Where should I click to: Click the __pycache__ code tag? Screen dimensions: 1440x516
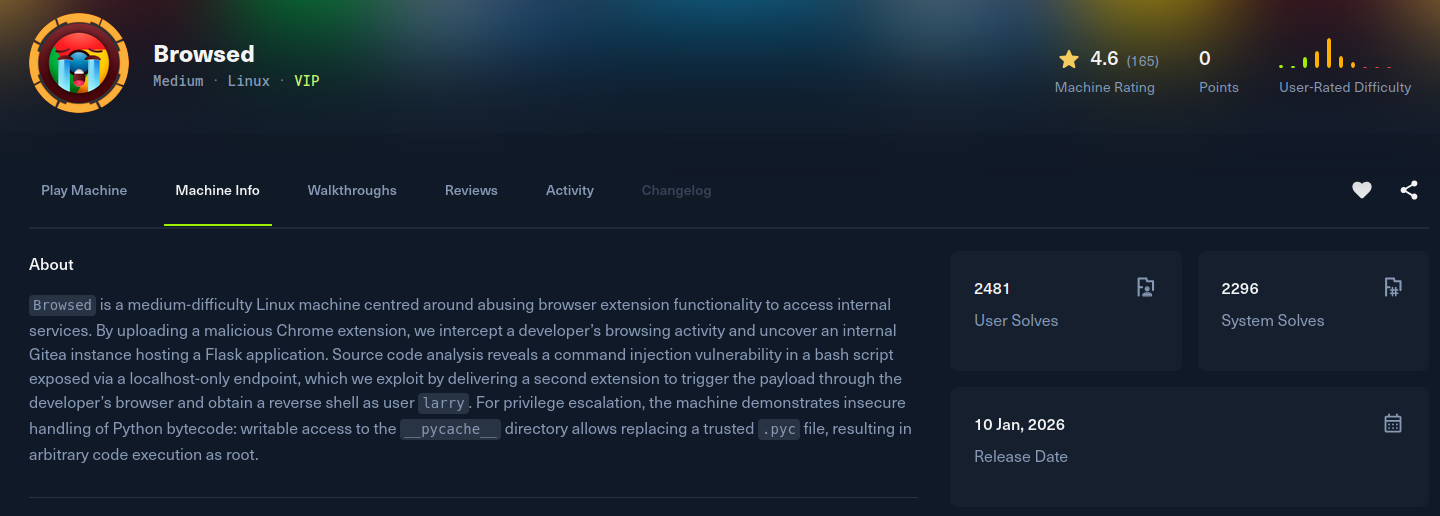click(450, 429)
